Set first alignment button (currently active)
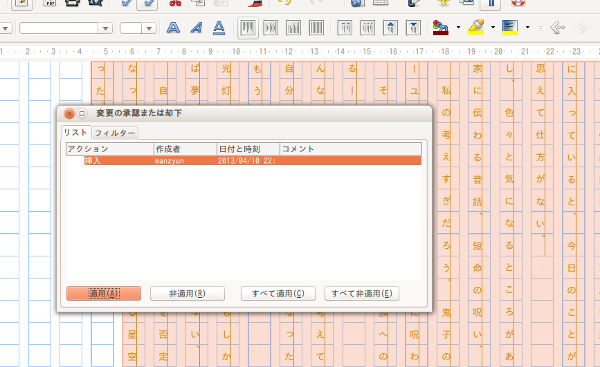 (248, 28)
